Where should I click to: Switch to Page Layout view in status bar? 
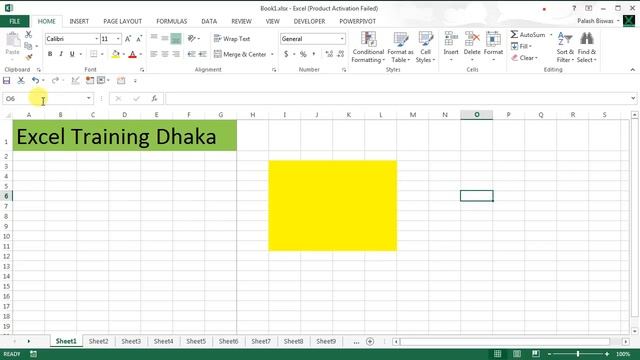coord(517,354)
